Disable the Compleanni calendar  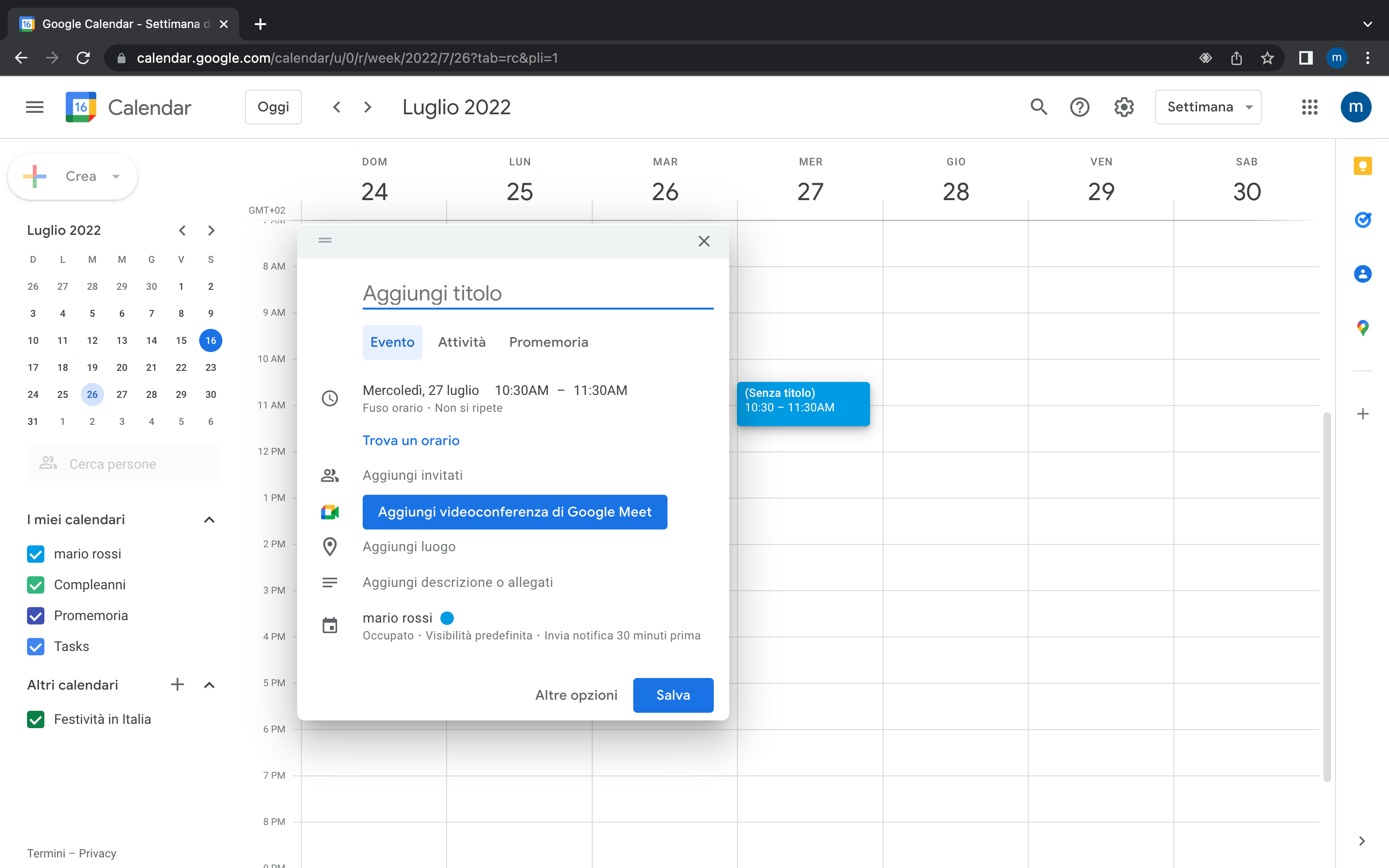point(35,585)
